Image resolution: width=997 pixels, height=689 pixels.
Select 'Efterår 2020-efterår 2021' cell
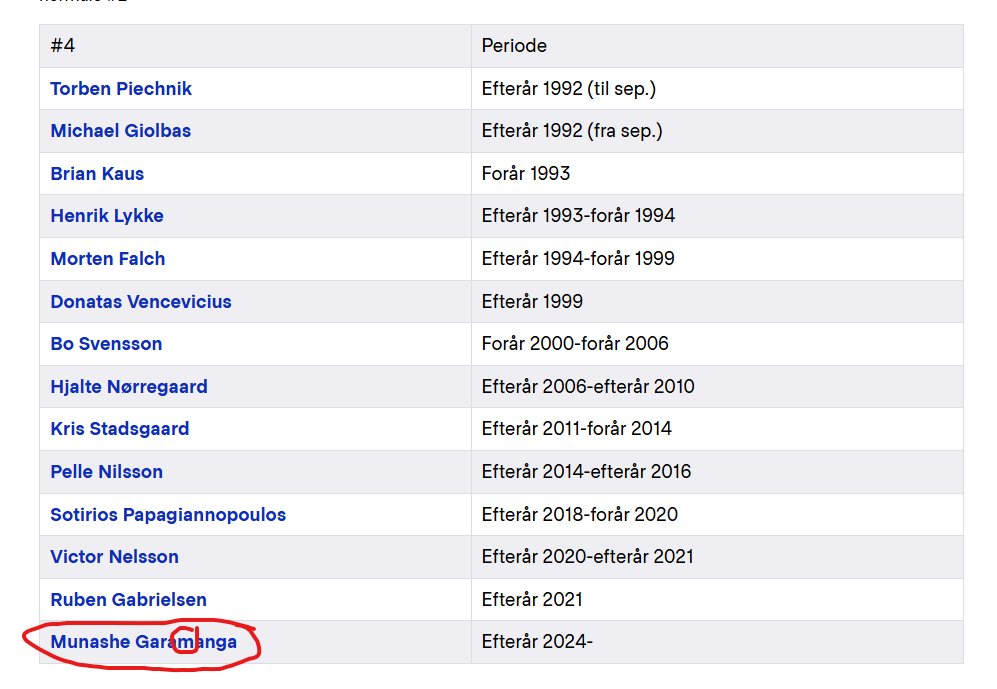tap(717, 557)
